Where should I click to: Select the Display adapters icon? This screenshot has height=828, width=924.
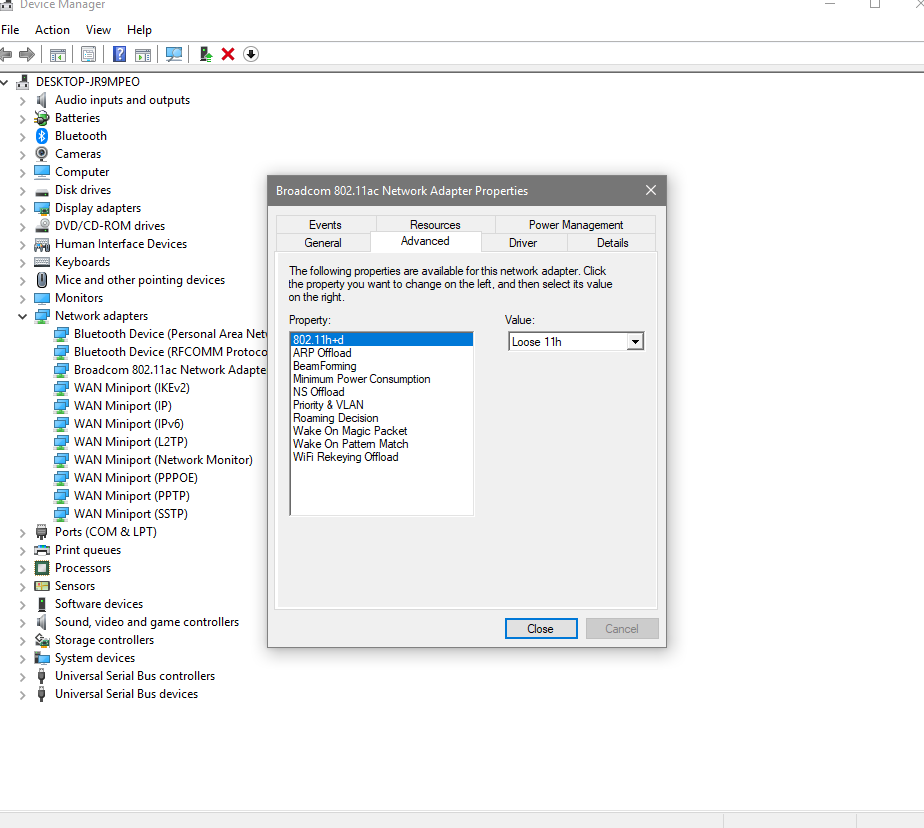point(42,208)
